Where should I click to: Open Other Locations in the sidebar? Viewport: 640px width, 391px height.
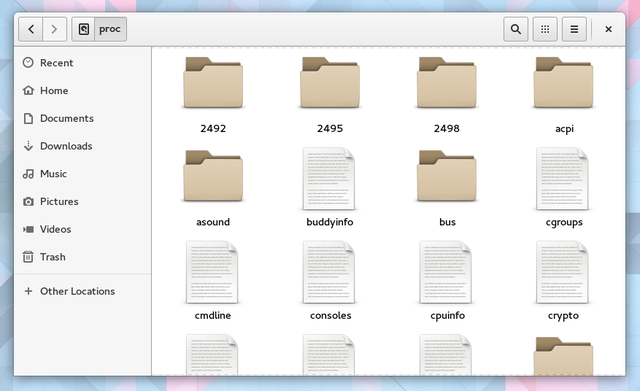[x=82, y=291]
